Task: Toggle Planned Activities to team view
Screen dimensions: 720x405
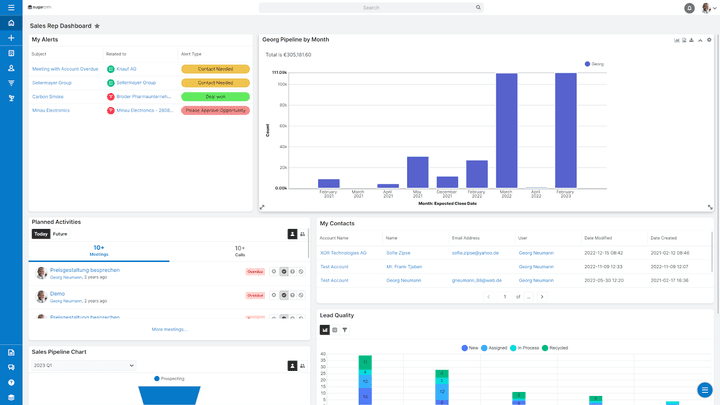Action: tap(303, 234)
